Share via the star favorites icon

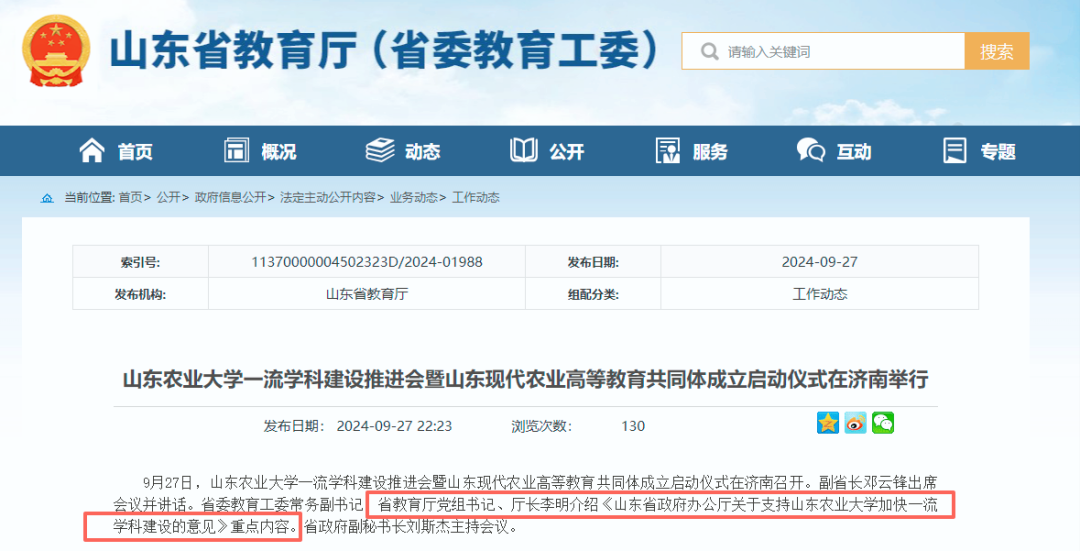click(x=828, y=423)
